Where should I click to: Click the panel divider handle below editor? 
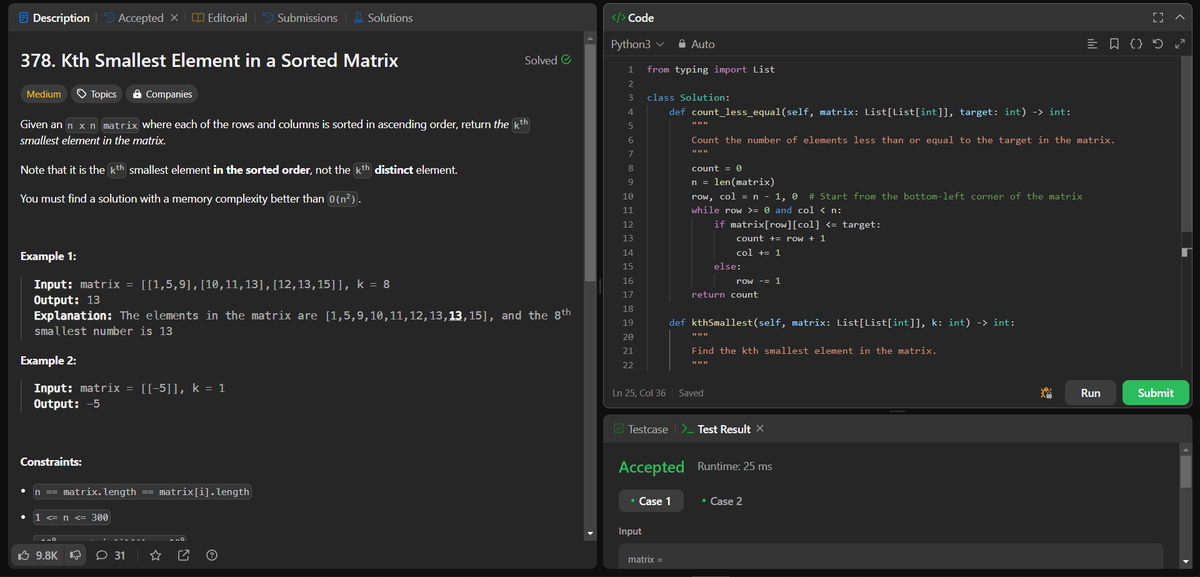(x=897, y=410)
